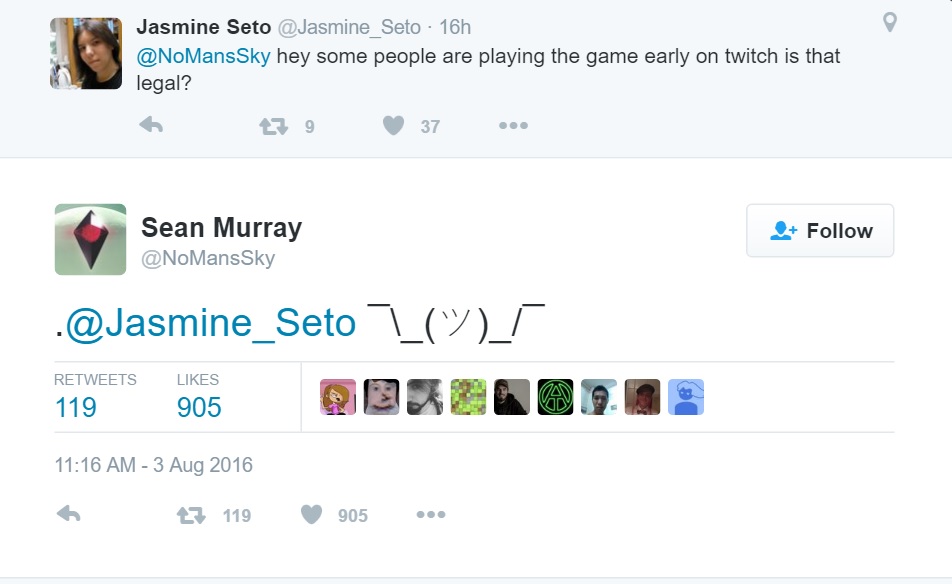Follow Sean Murray
This screenshot has height=584, width=952.
(x=820, y=231)
